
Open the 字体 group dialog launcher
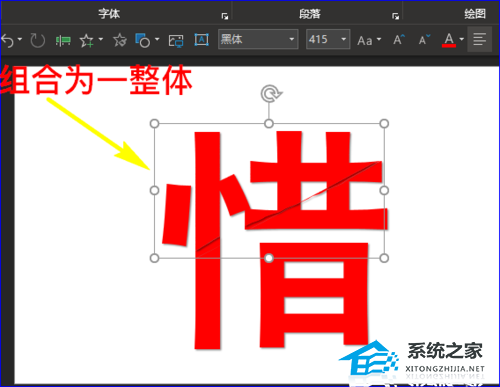click(x=225, y=16)
